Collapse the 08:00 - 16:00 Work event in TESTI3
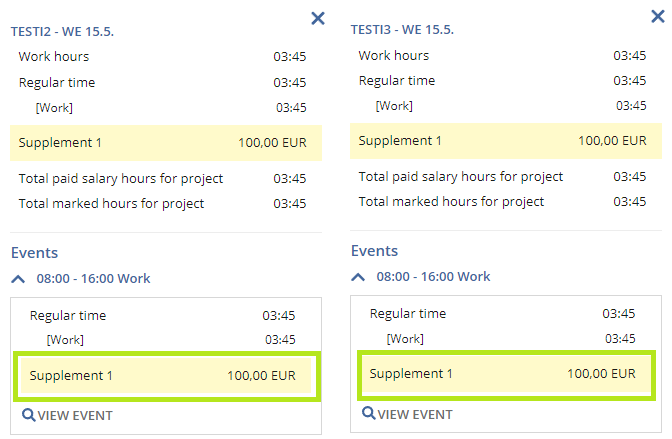 (x=358, y=277)
